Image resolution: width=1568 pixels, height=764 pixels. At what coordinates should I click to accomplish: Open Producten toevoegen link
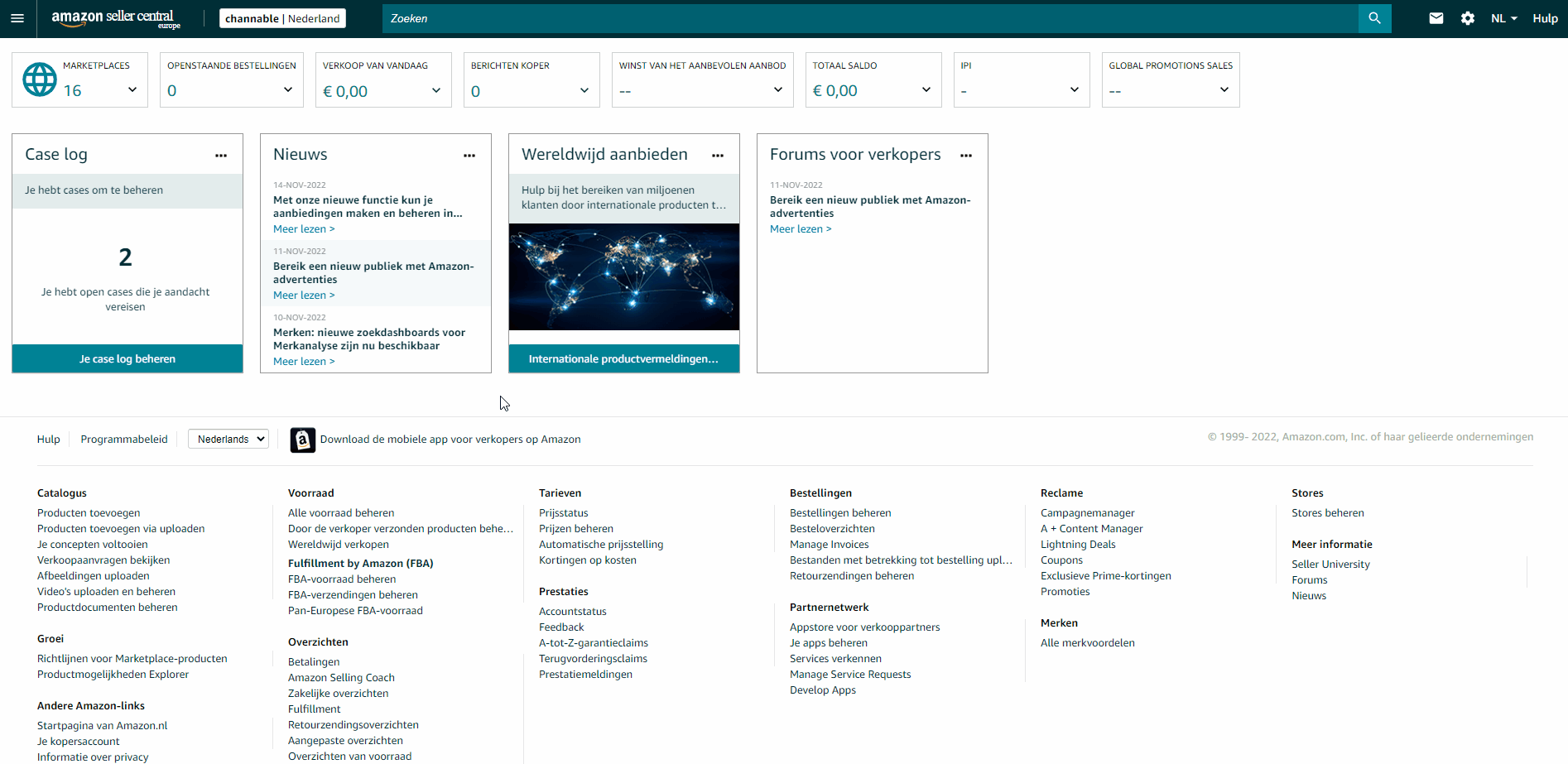89,513
